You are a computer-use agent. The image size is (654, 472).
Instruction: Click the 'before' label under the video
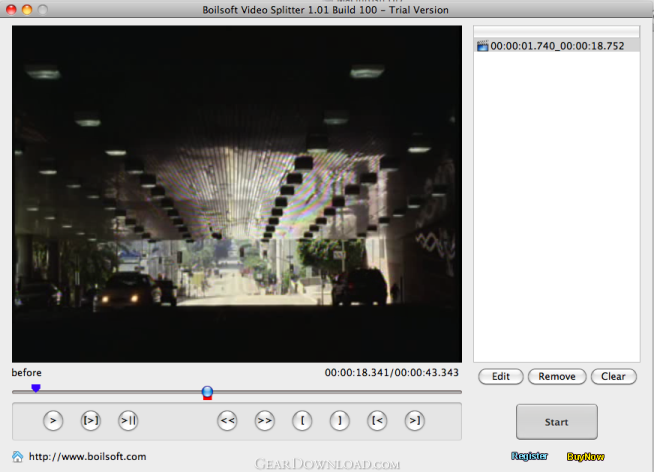27,373
